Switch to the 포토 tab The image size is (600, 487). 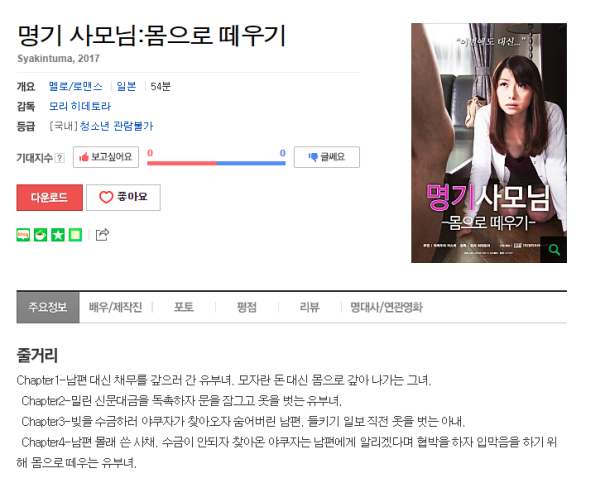184,307
